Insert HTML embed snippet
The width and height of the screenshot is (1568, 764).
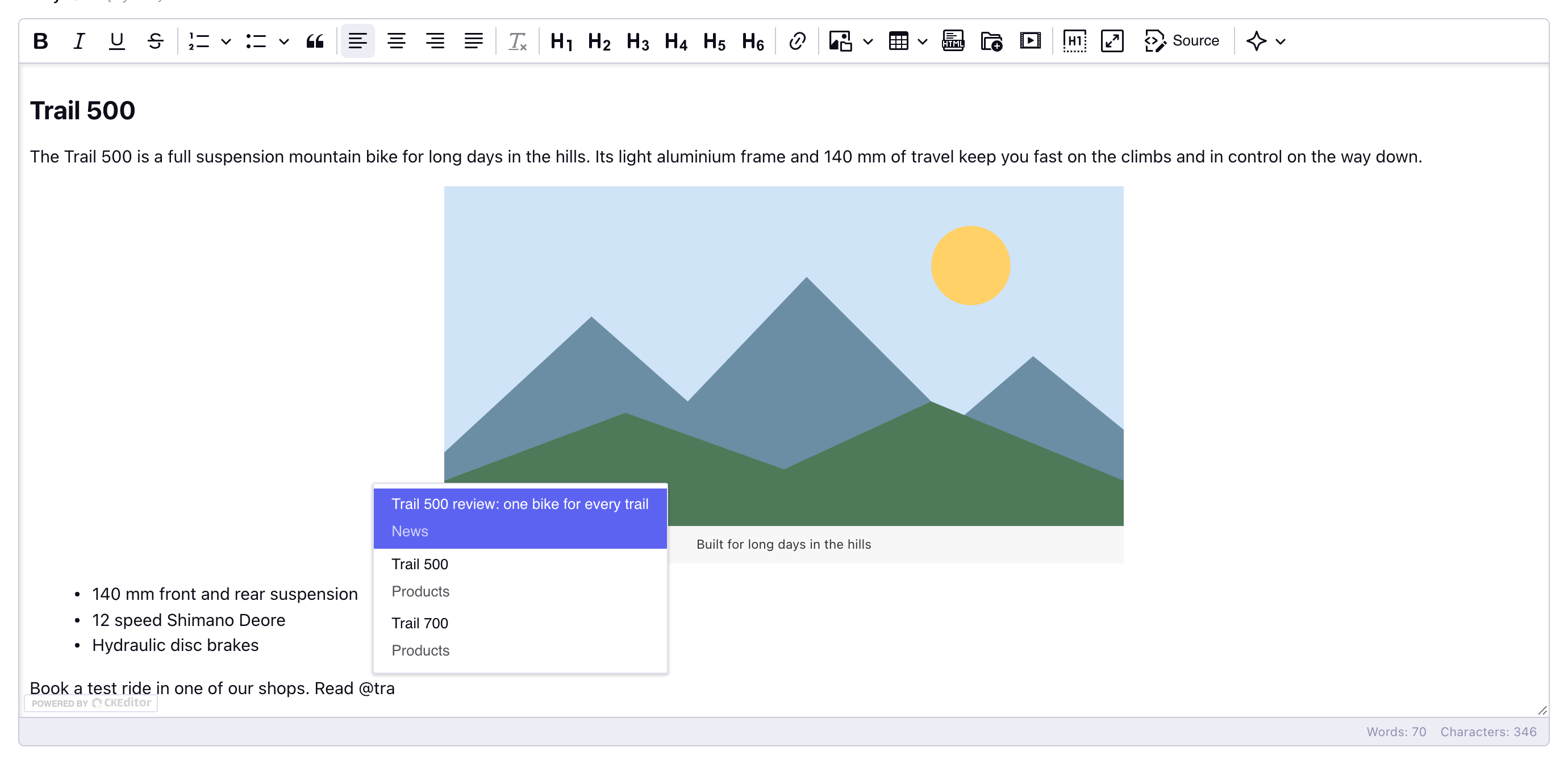[953, 41]
